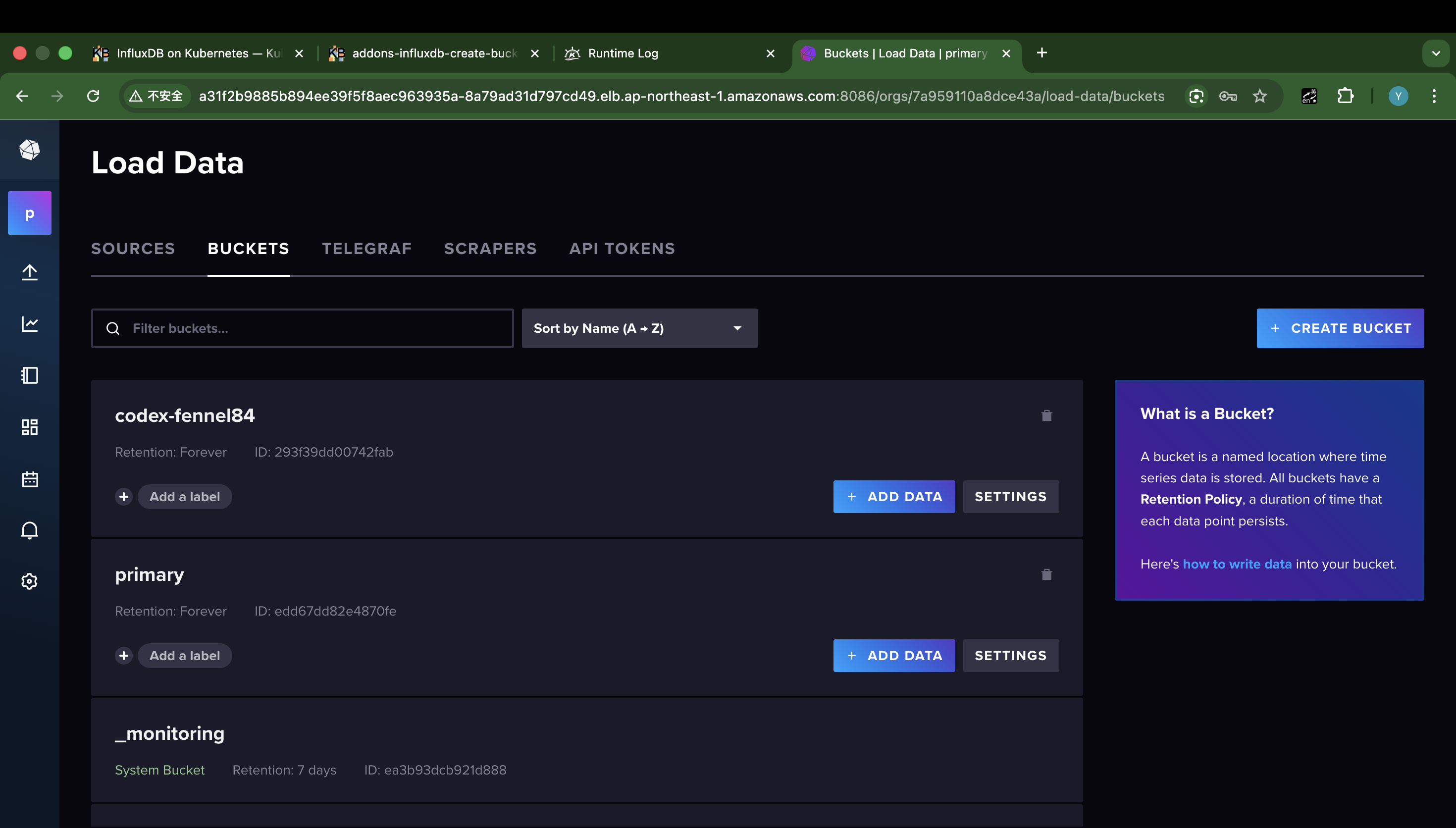Click the translate extension icon in toolbar

click(1309, 96)
